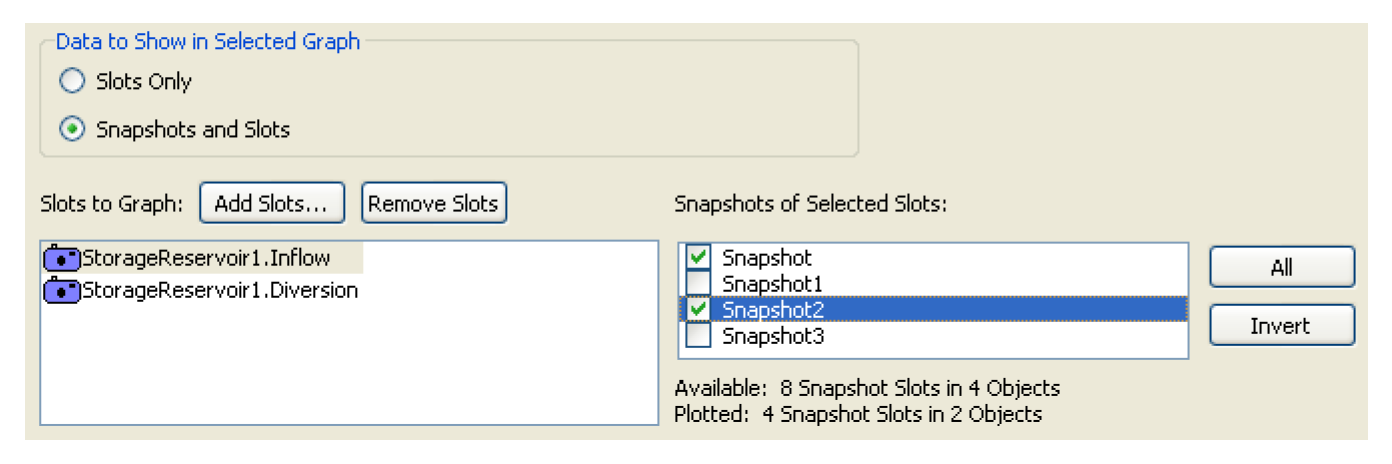The width and height of the screenshot is (1392, 464).
Task: Uncheck the Snapshot2 checkbox
Action: point(699,310)
